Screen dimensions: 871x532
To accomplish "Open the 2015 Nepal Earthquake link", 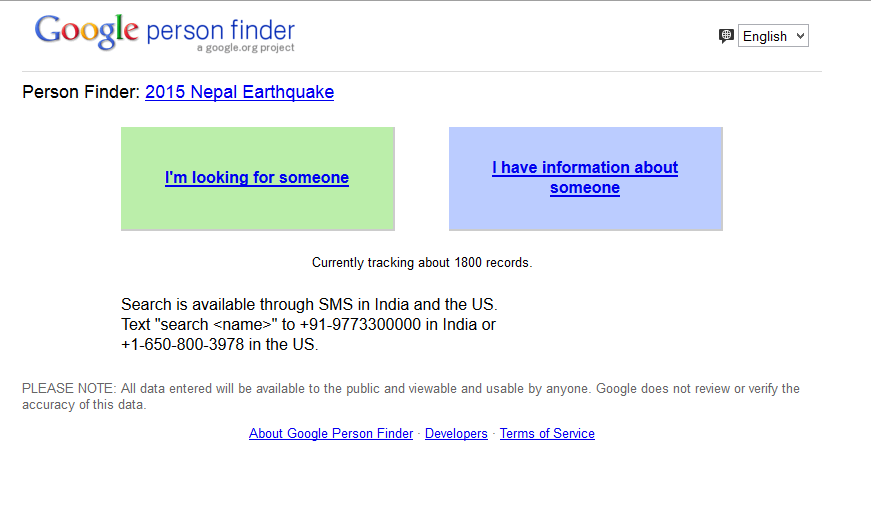I will click(239, 92).
